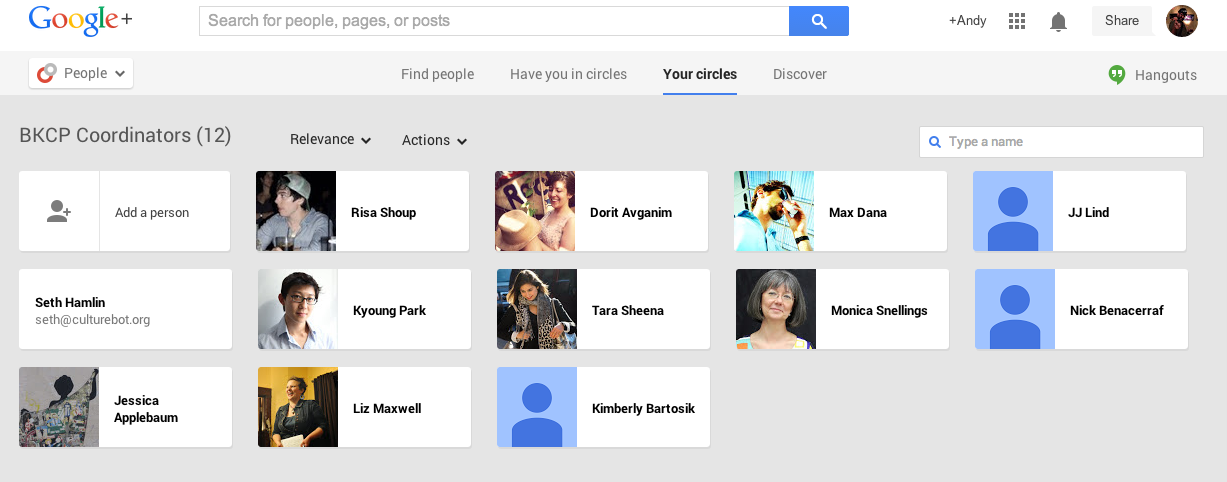Open the Relevance sort dropdown
This screenshot has height=482, width=1227.
pos(330,140)
